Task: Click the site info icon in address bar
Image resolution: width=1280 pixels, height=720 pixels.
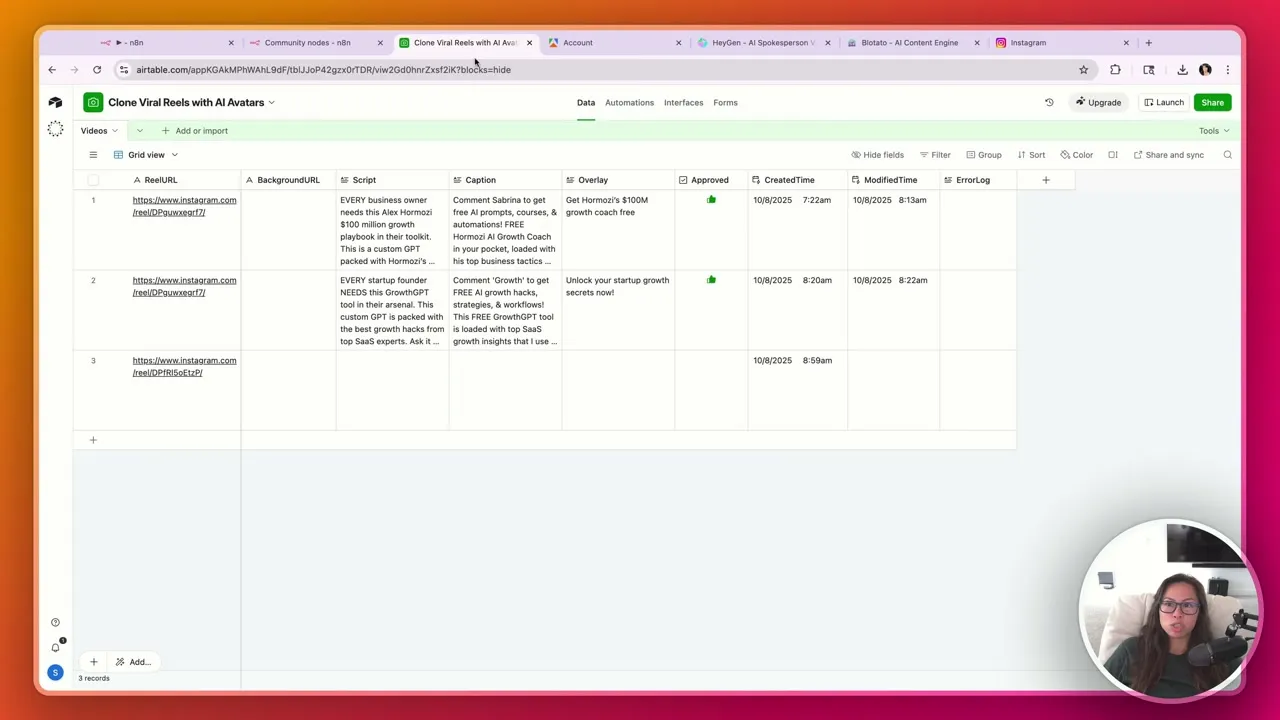Action: coord(124,70)
